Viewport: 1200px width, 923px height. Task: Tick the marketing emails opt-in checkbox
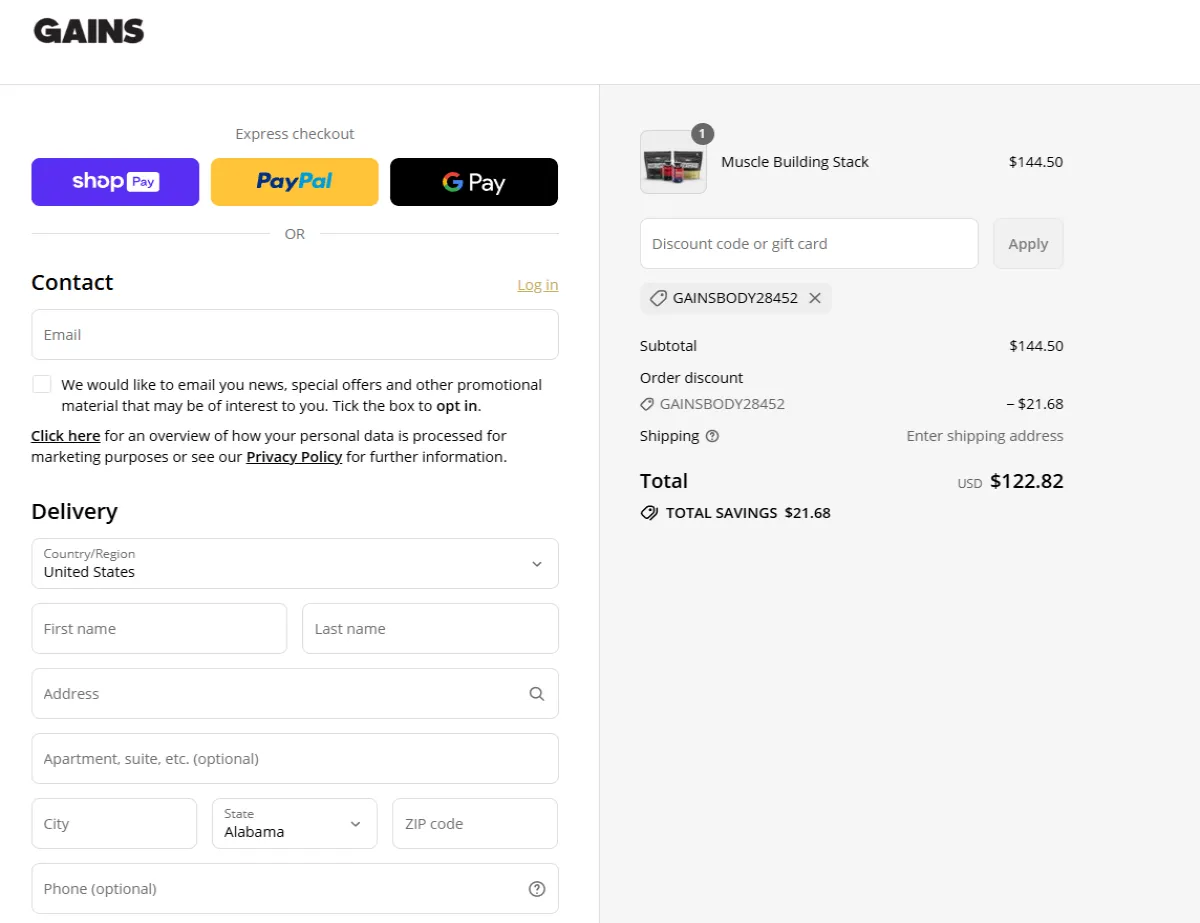42,384
